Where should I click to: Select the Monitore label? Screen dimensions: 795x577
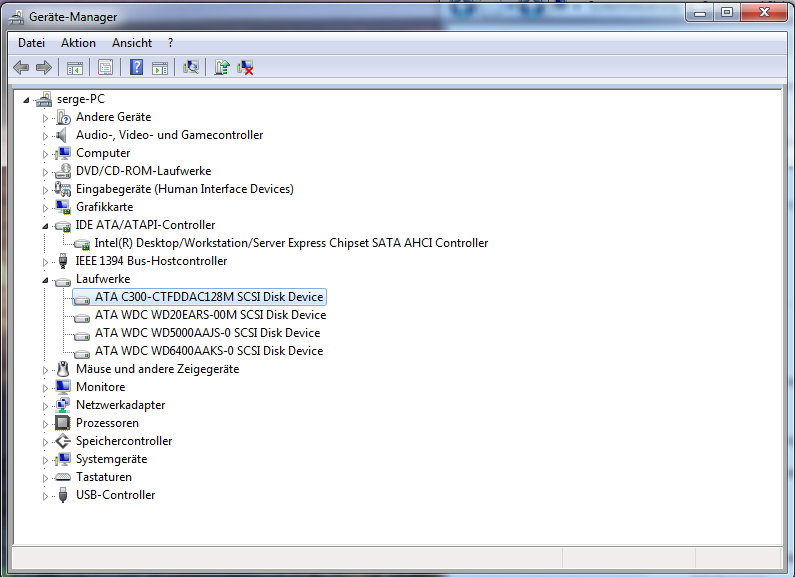pyautogui.click(x=100, y=387)
